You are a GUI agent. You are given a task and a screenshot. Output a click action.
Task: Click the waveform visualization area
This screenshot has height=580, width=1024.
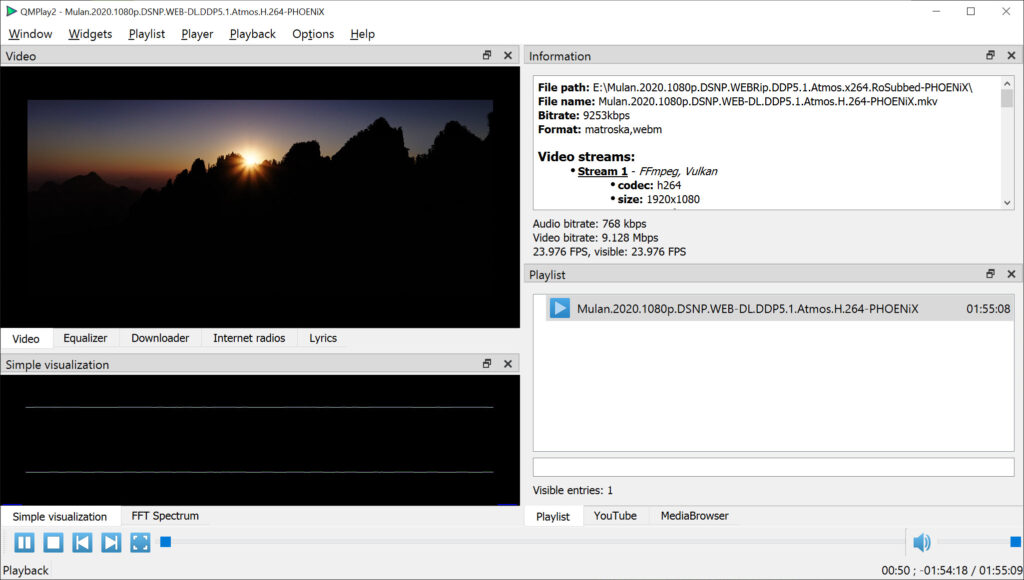260,440
